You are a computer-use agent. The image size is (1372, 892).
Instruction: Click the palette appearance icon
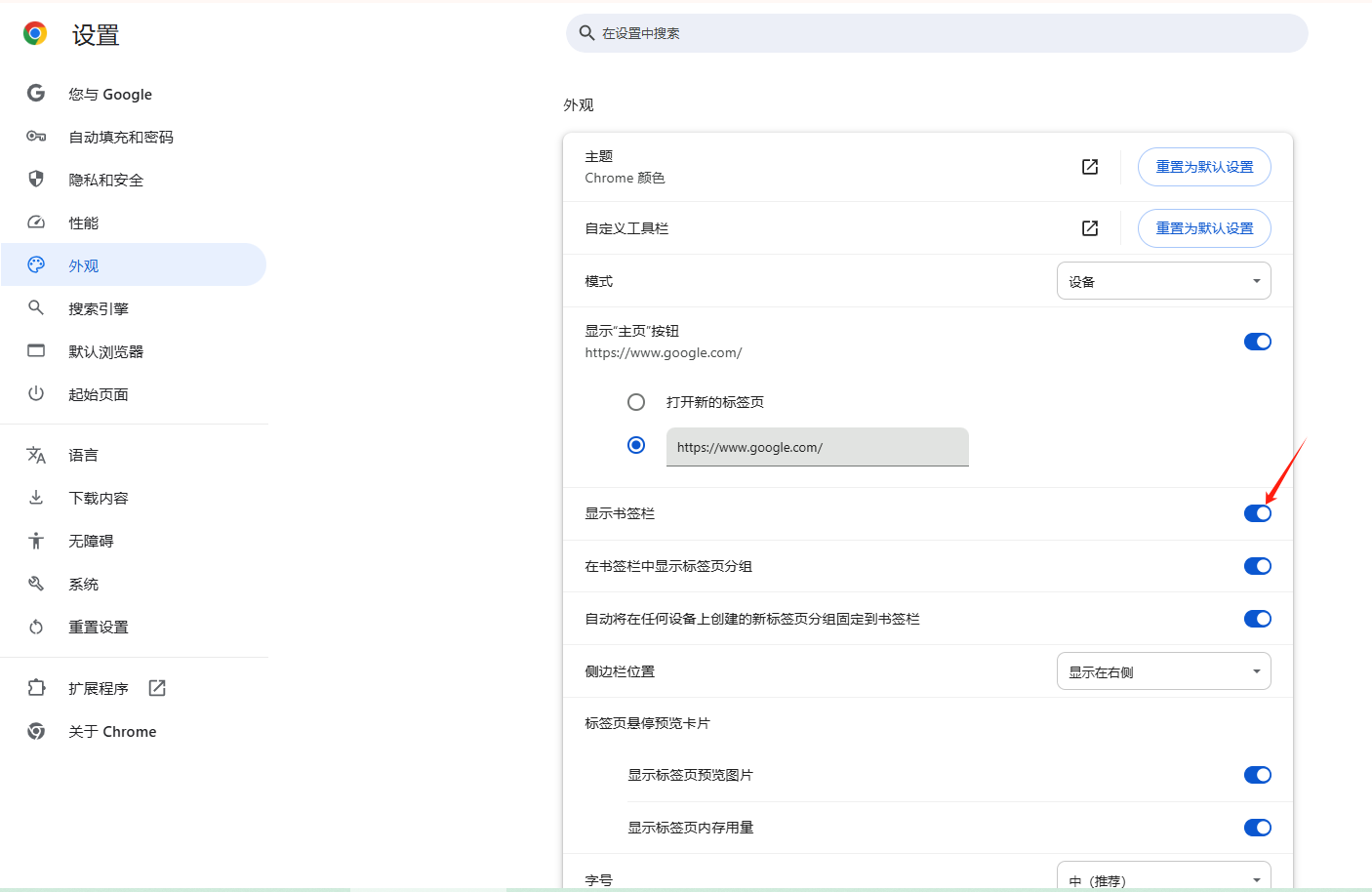tap(36, 264)
